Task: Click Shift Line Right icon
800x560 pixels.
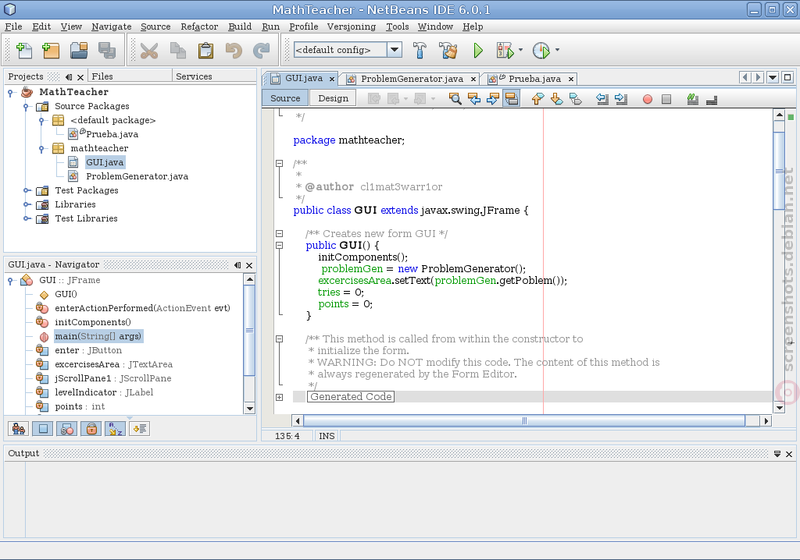Action: (x=621, y=98)
